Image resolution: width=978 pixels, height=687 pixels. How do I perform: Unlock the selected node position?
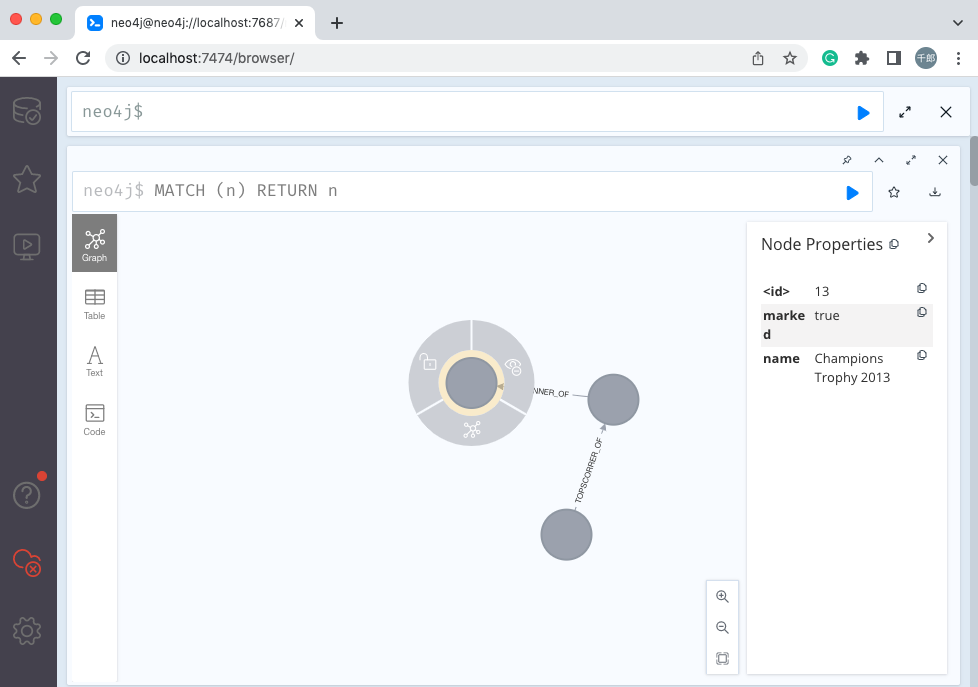tap(428, 361)
